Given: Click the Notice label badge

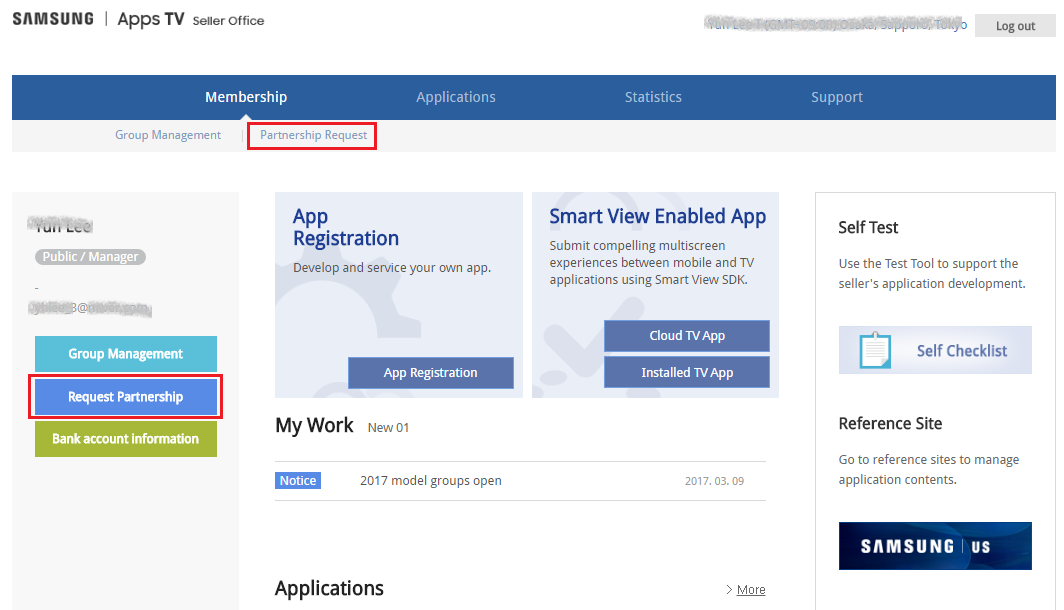Looking at the screenshot, I should coord(298,480).
